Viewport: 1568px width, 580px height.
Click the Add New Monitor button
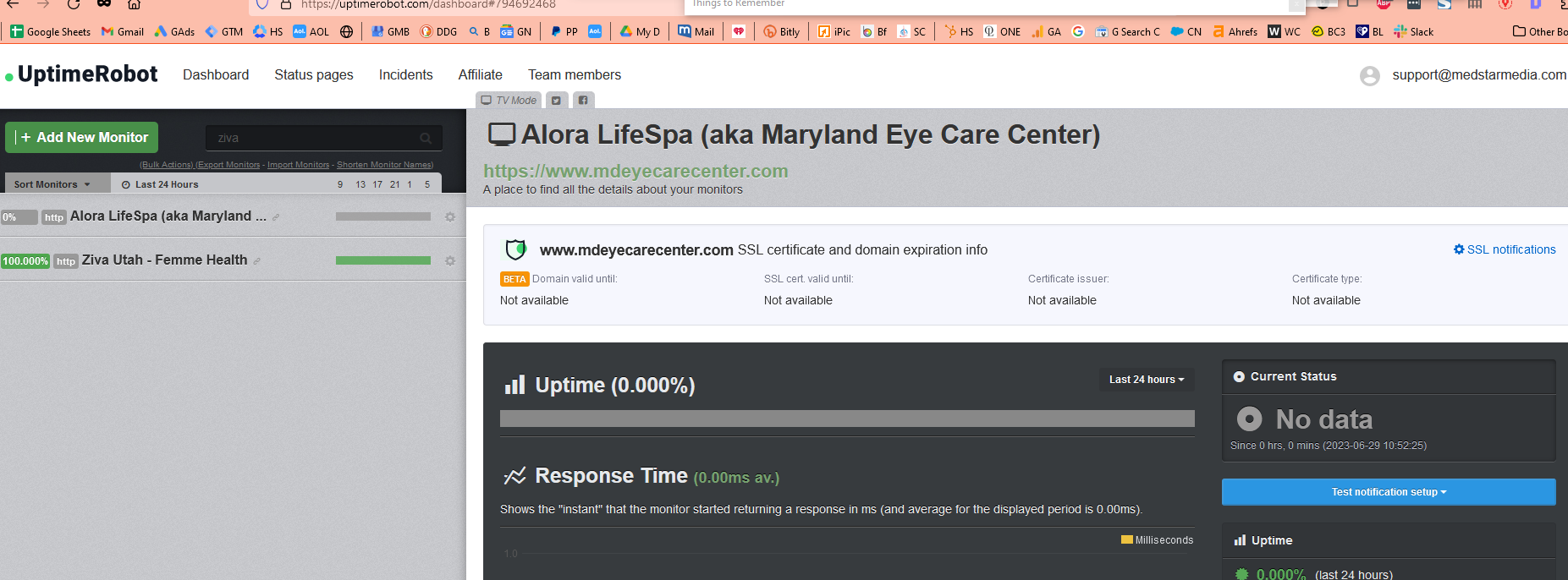click(x=82, y=137)
